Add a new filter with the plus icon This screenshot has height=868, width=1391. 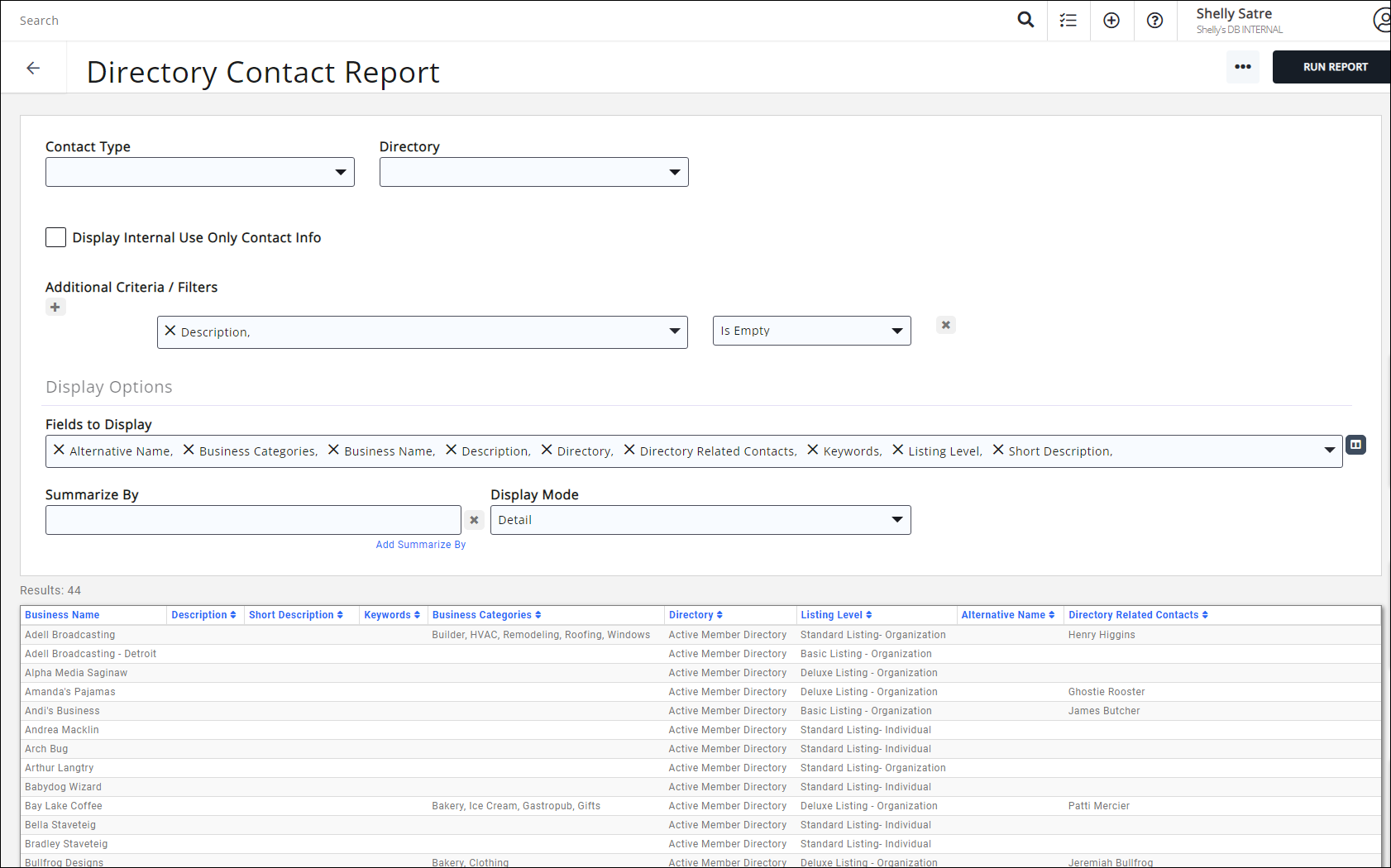(55, 307)
